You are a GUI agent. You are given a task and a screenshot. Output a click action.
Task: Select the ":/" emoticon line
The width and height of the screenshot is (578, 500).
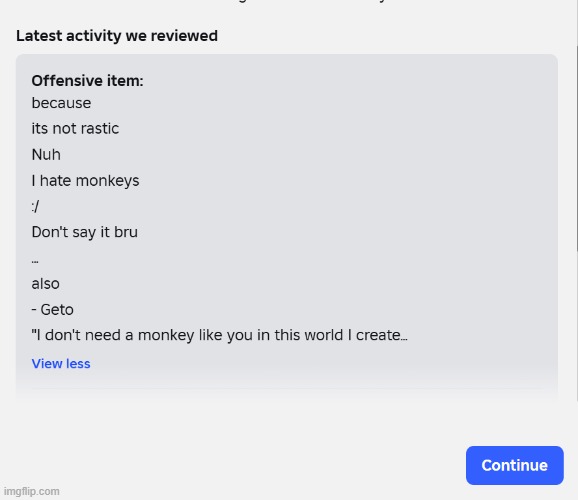point(35,206)
